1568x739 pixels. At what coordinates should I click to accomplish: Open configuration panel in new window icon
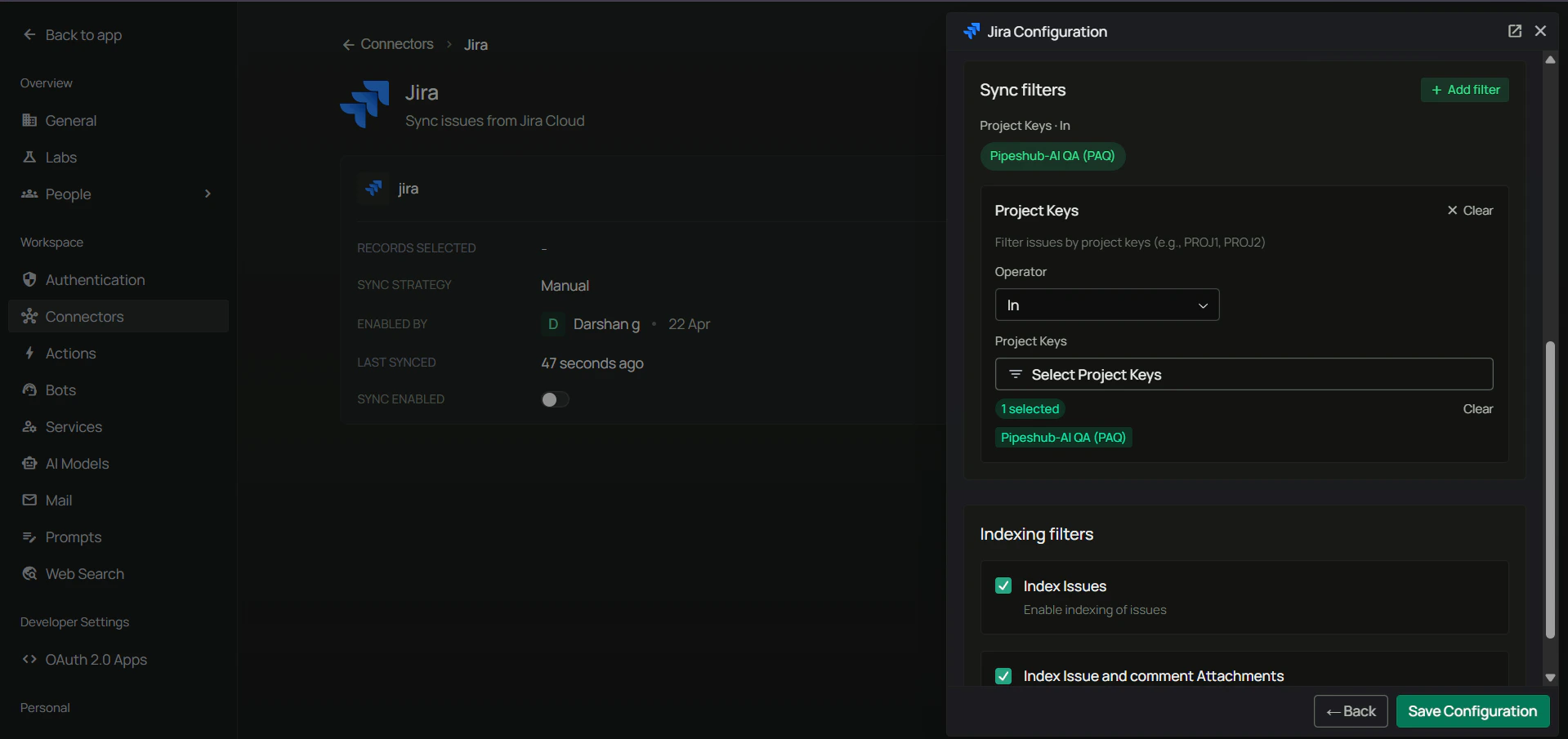1514,31
